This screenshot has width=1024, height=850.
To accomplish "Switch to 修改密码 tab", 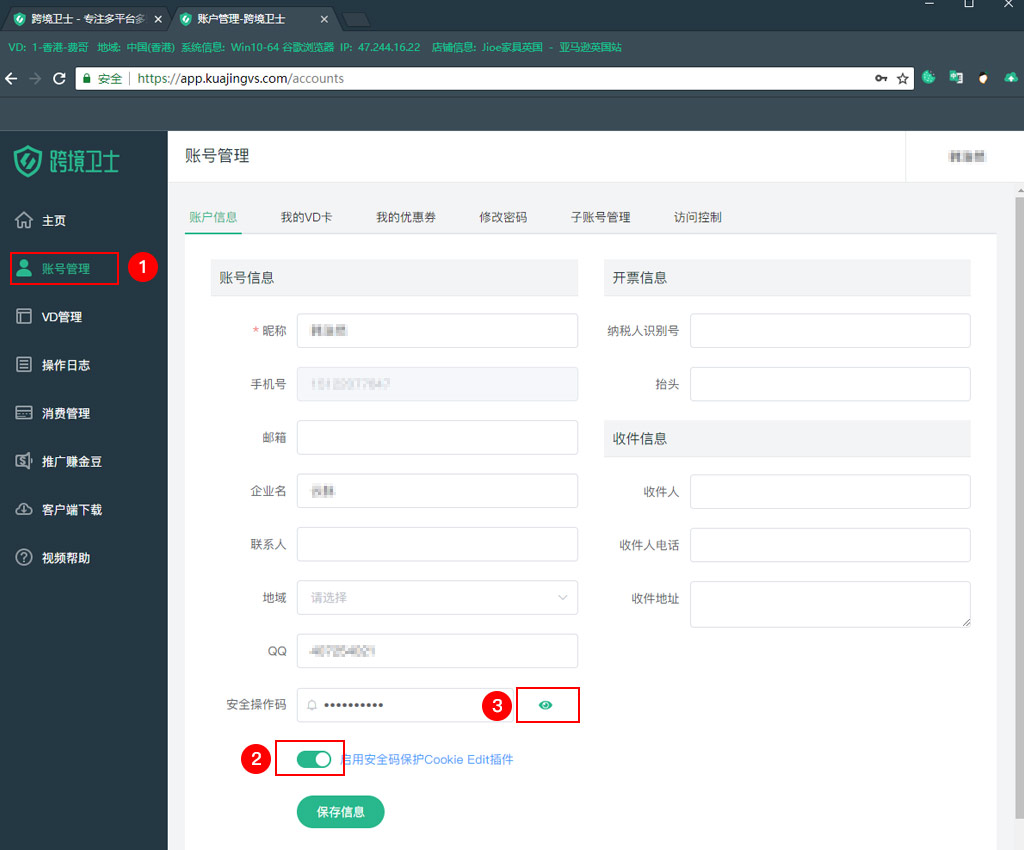I will [x=503, y=217].
